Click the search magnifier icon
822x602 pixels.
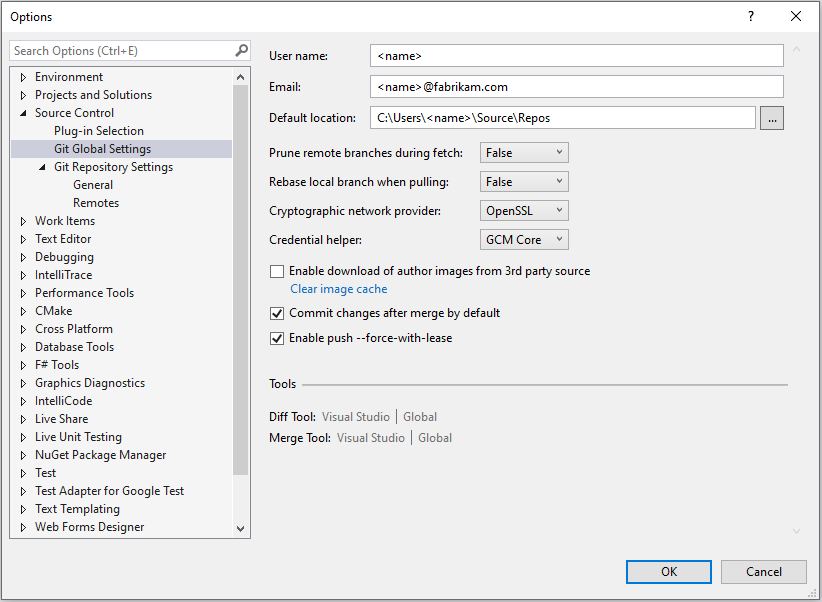pyautogui.click(x=241, y=50)
